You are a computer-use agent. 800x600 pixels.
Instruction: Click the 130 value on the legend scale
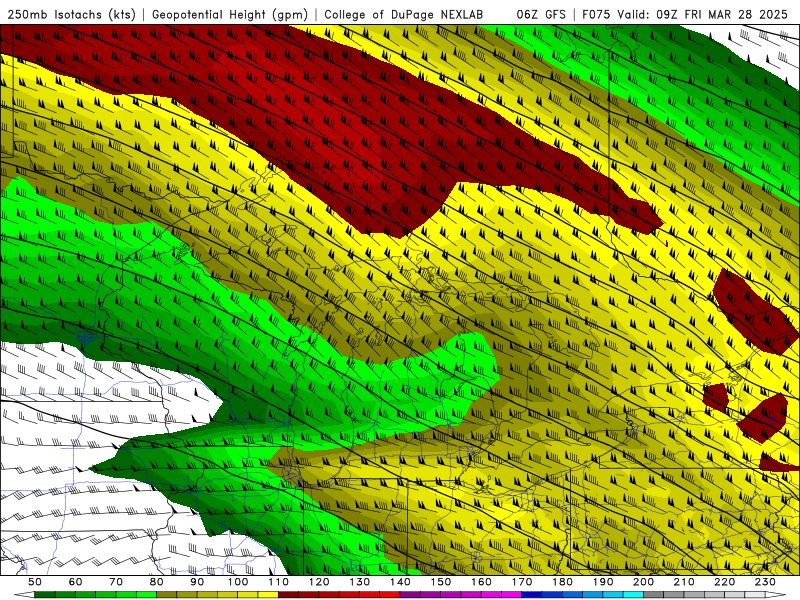pos(360,582)
